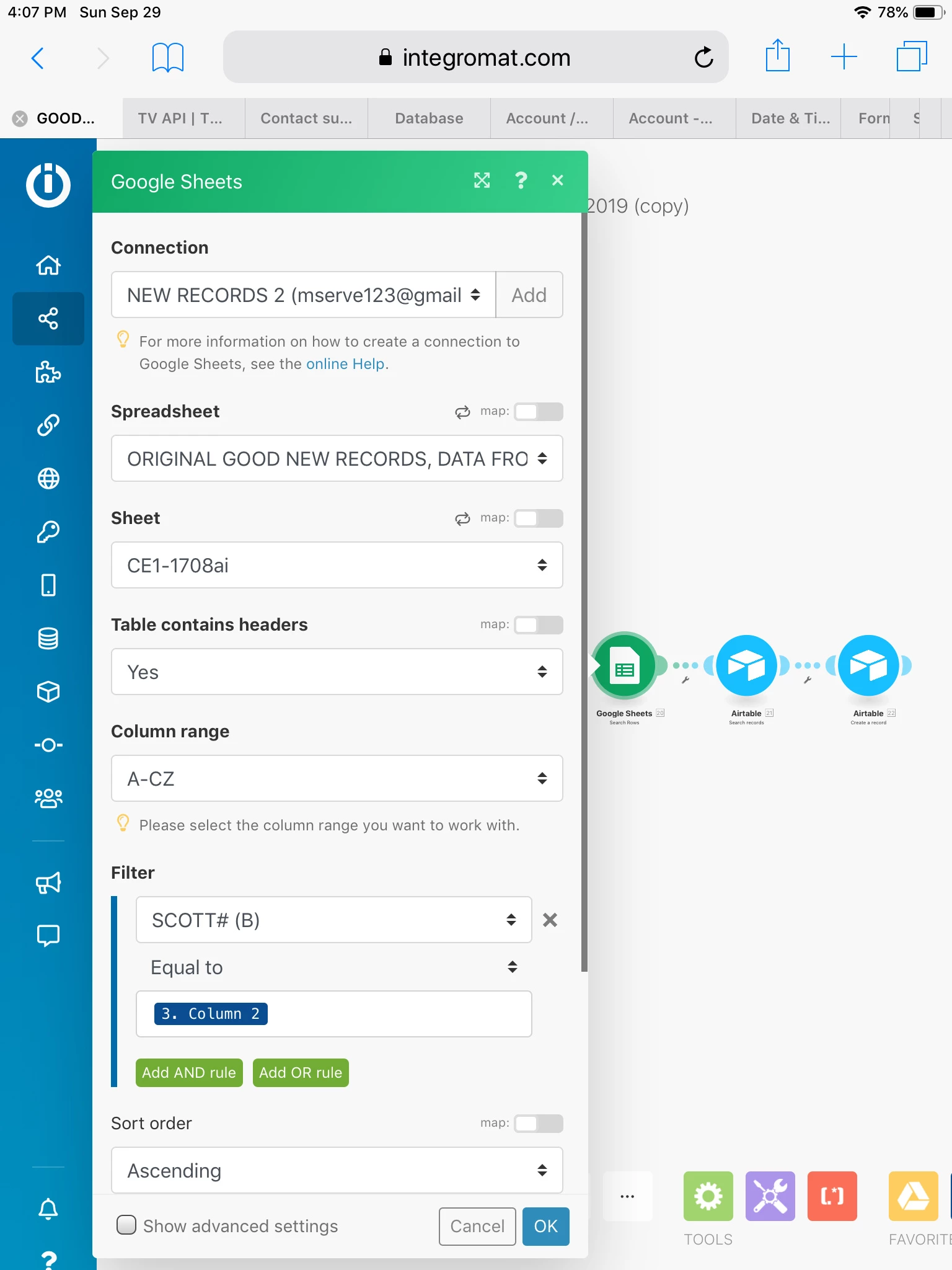Screen dimensions: 952x1270
Task: Toggle map switch for Sort order
Action: pos(538,1124)
